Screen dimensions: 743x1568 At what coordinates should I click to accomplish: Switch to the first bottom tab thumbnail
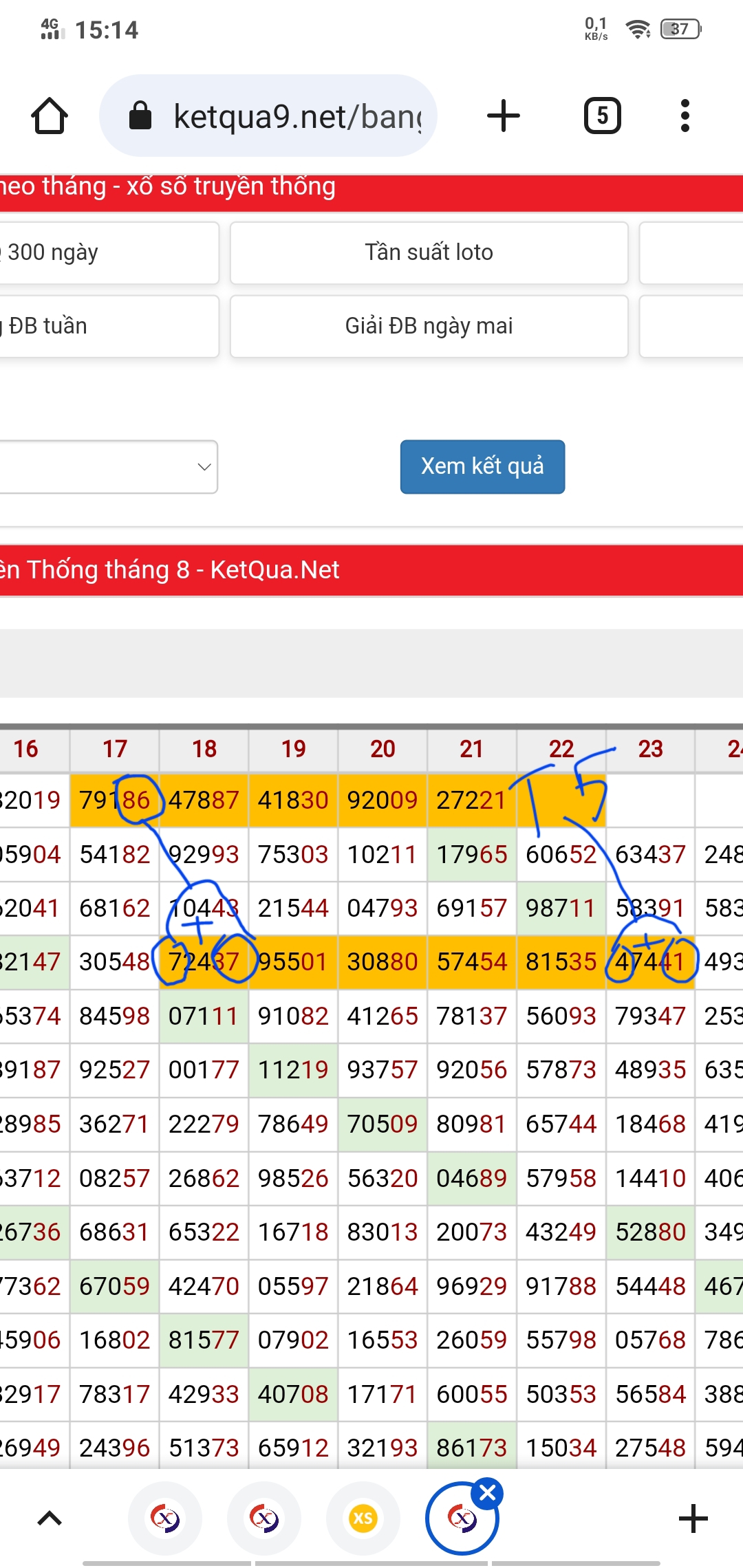[165, 1518]
